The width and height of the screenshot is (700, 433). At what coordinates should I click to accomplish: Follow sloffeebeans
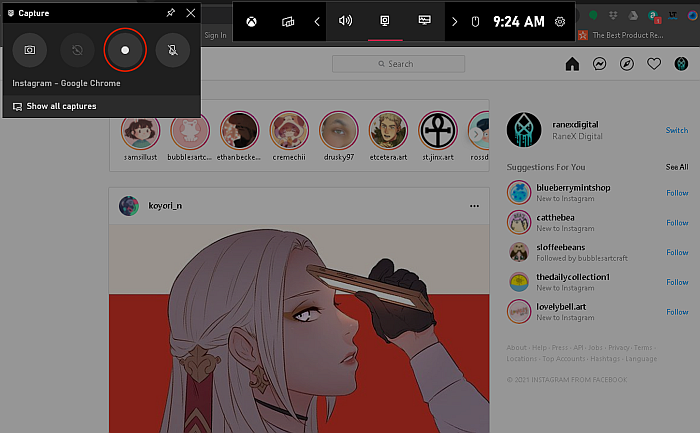677,252
